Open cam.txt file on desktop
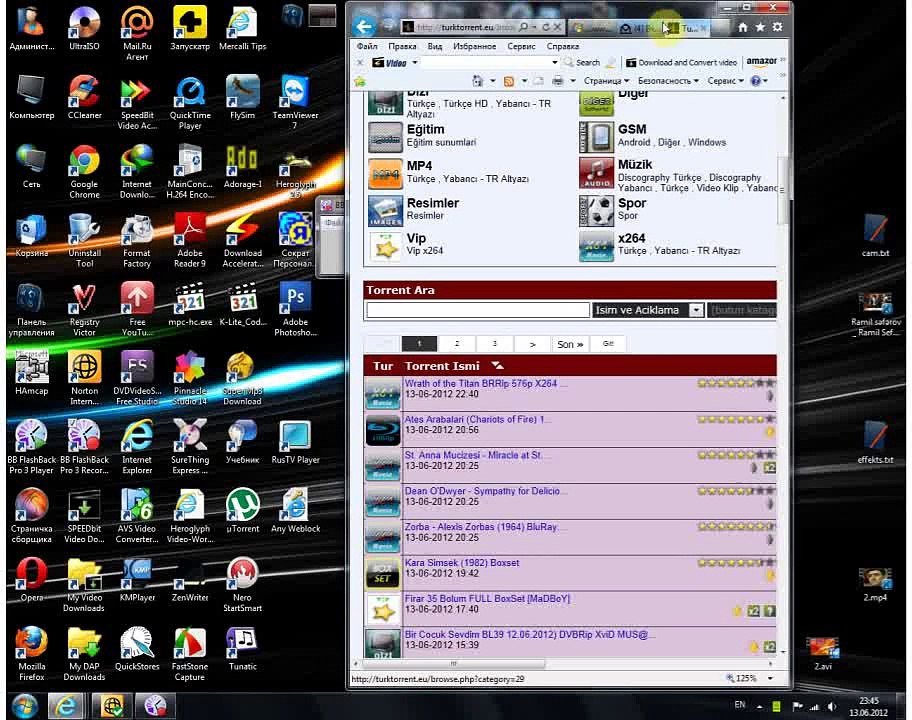Image resolution: width=912 pixels, height=720 pixels. tap(875, 236)
